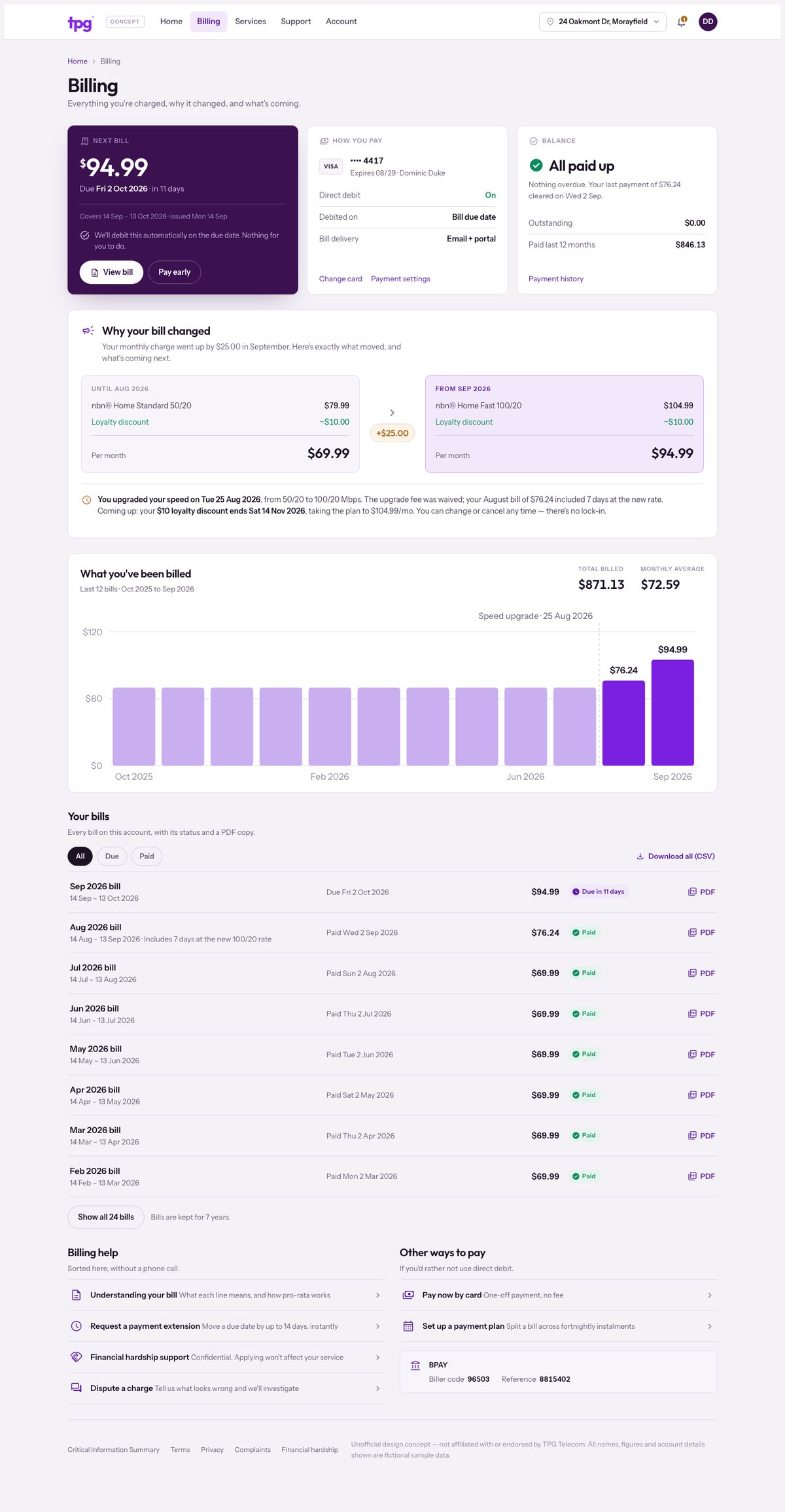Click the clock icon beside upgrade note
Viewport: 785px width, 1512px height.
tap(86, 500)
